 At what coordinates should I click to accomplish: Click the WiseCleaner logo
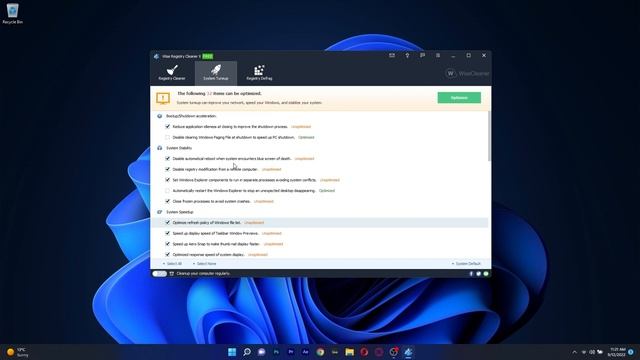point(467,73)
